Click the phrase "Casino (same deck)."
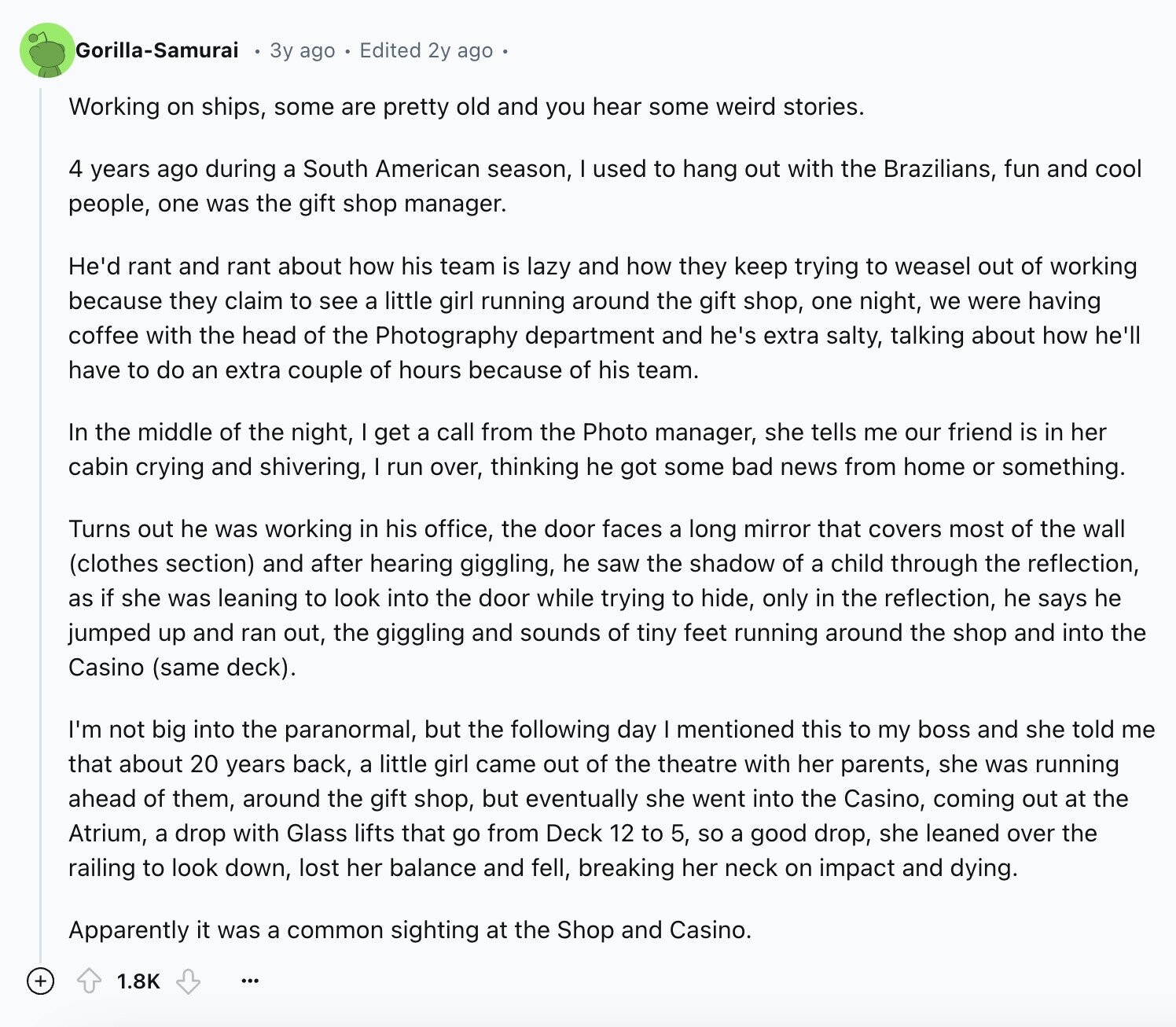The height and width of the screenshot is (1027, 1176). 182,667
